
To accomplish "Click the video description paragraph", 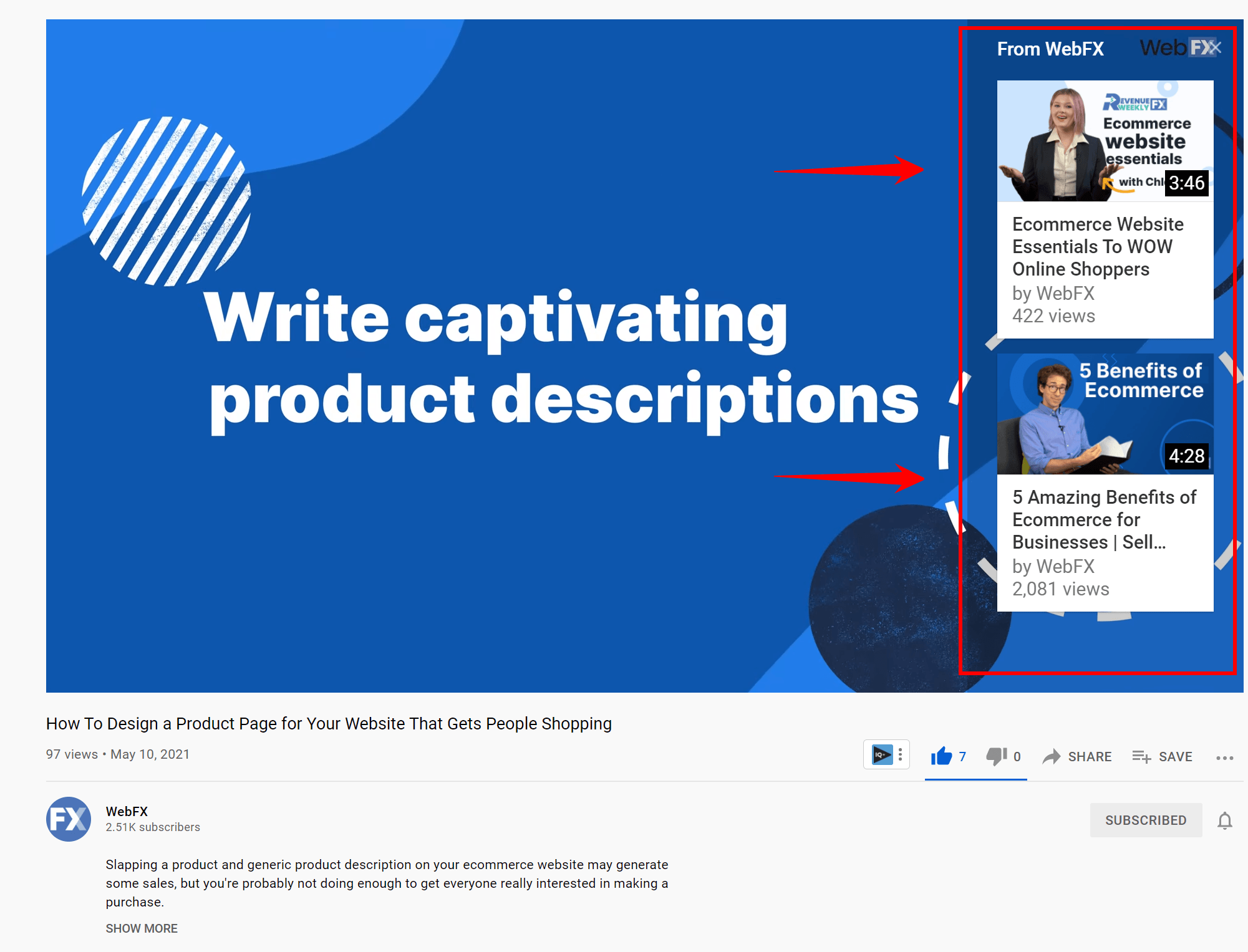I will [x=387, y=883].
